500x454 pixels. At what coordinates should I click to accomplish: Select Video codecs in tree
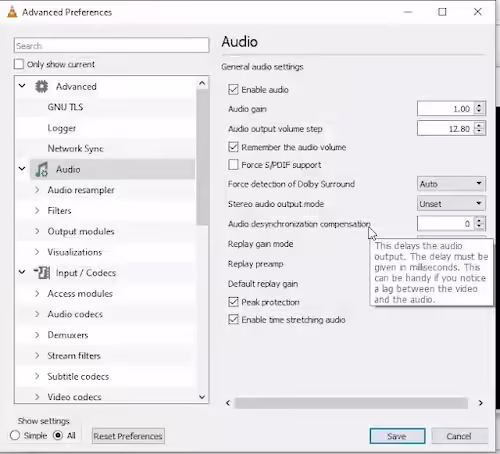[74, 397]
